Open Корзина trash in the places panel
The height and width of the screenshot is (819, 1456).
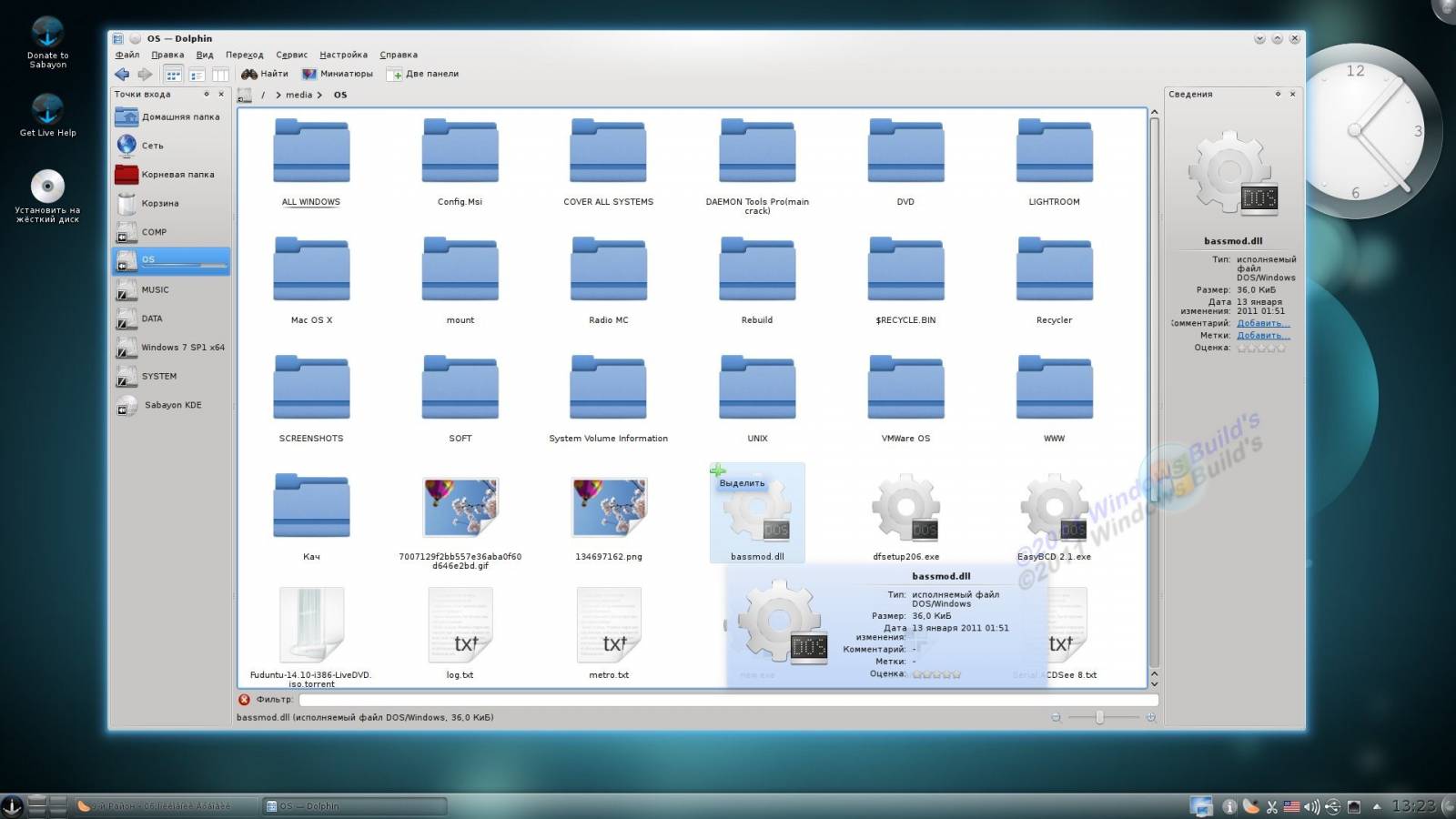171,203
